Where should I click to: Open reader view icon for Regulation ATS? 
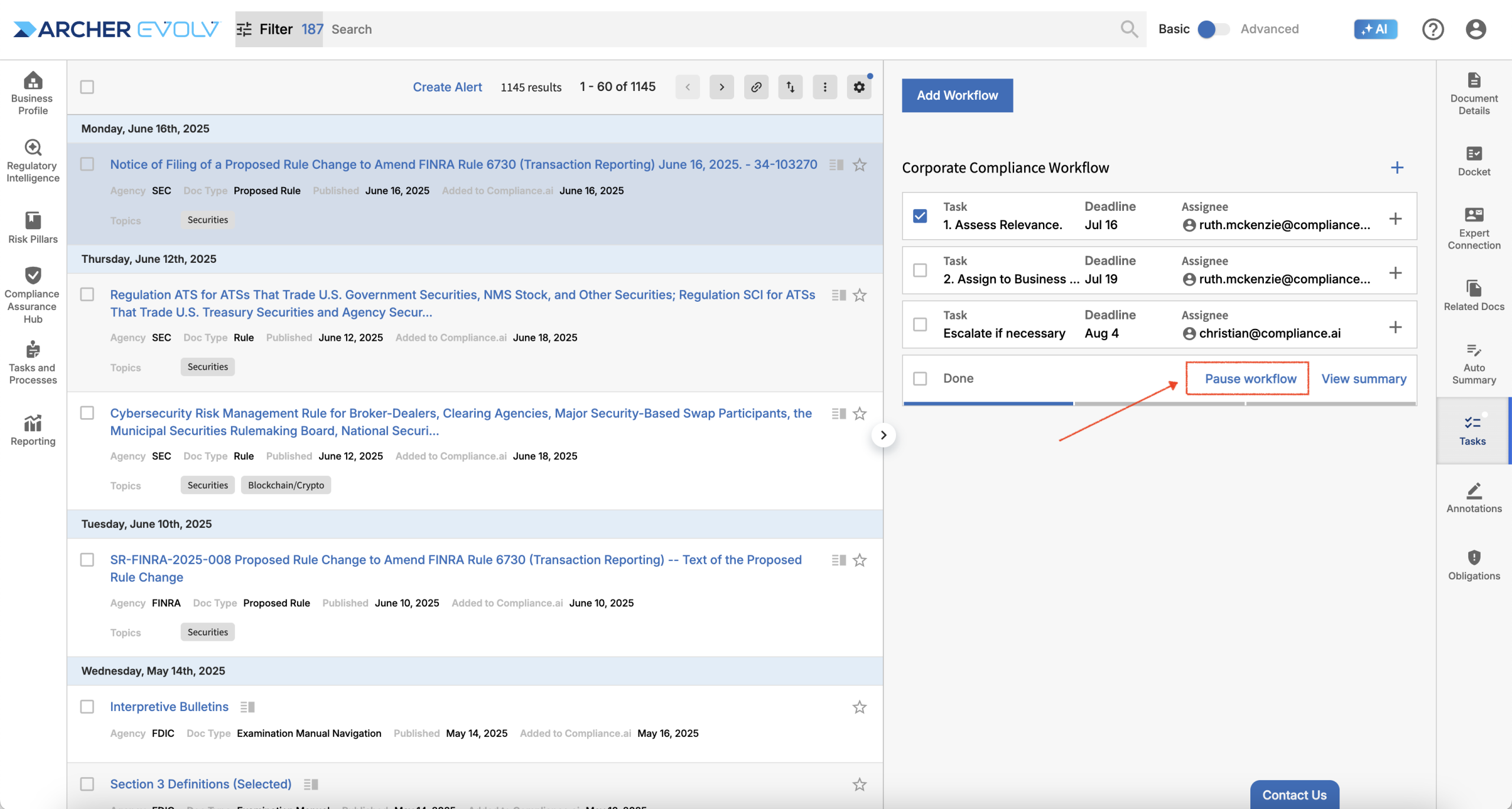pos(839,295)
